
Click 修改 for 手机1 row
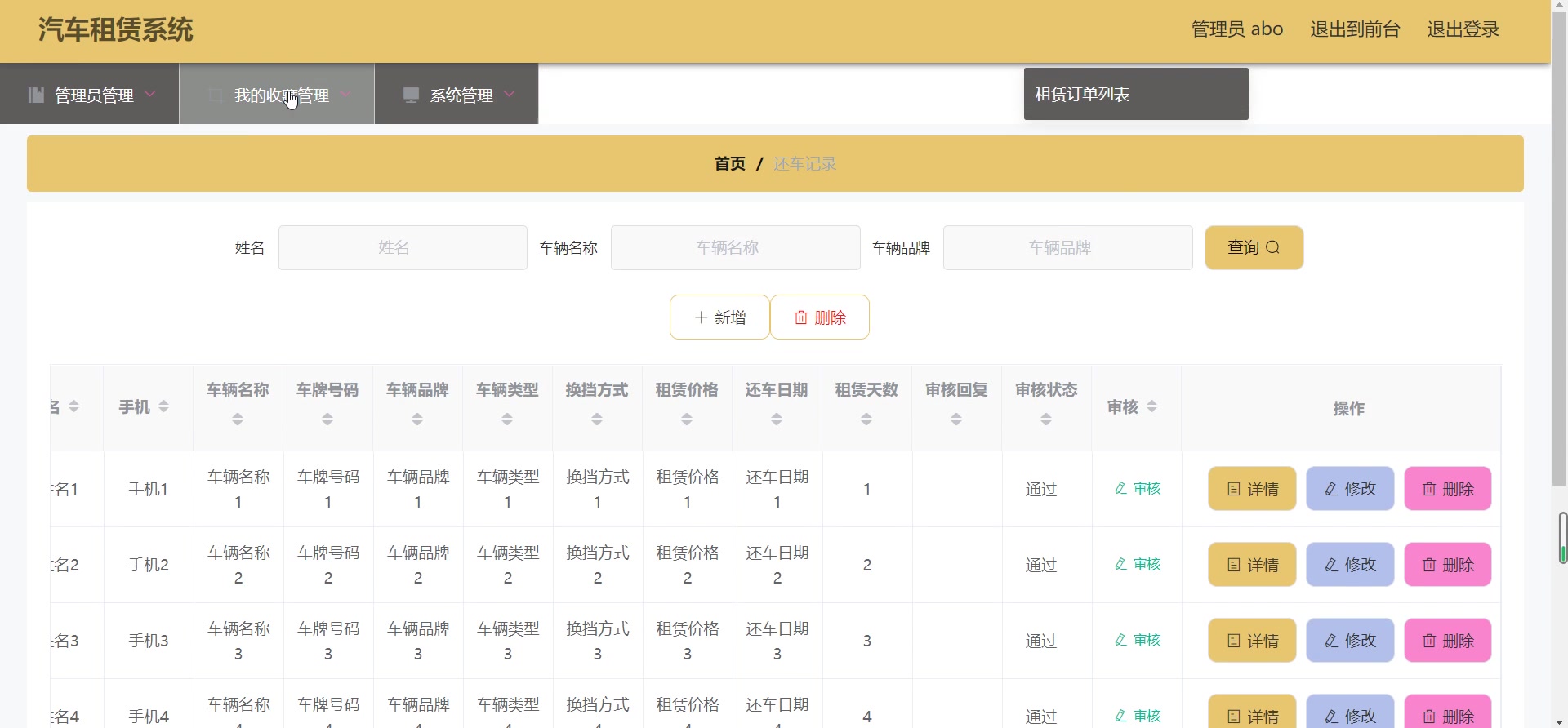pos(1350,488)
